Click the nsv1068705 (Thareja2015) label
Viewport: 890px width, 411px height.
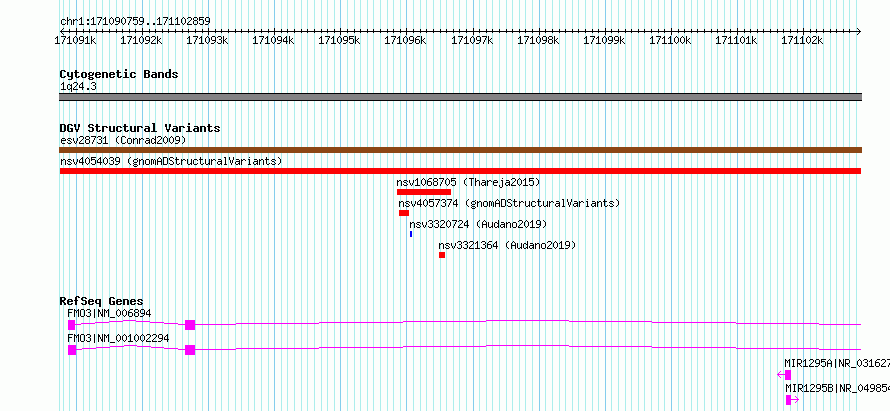coord(468,182)
